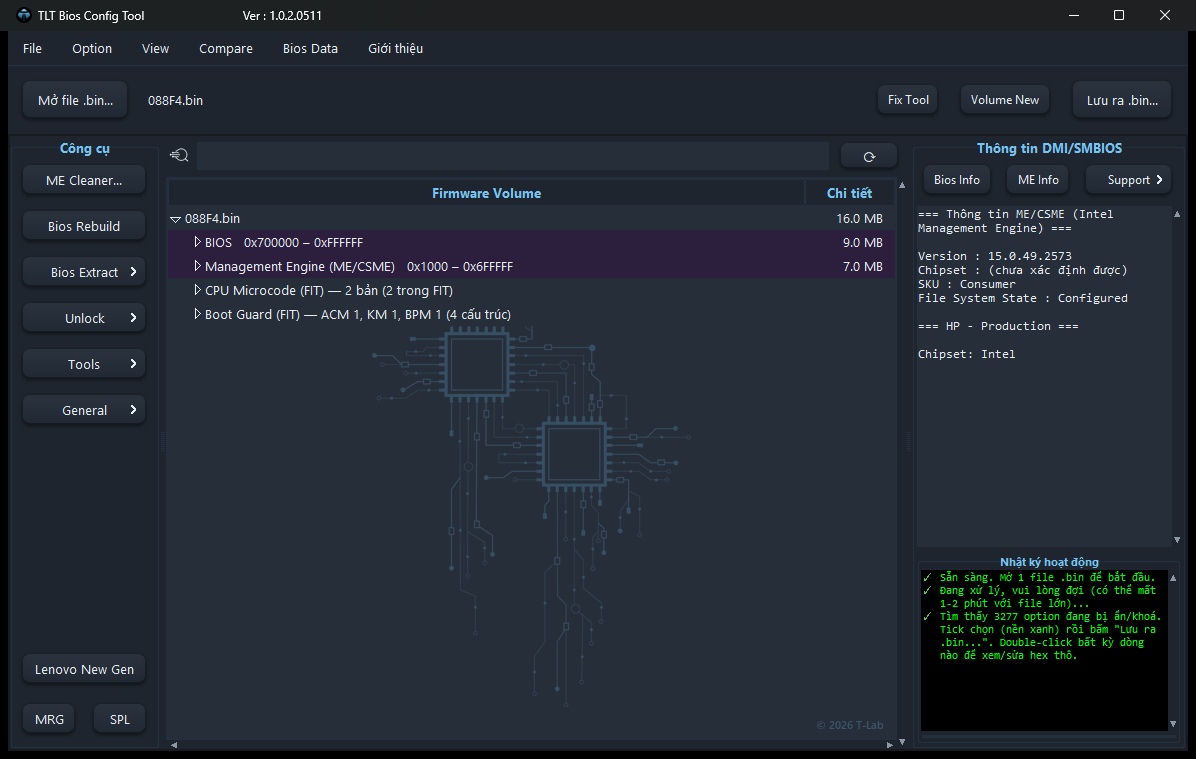Show the ME Info panel

1038,180
